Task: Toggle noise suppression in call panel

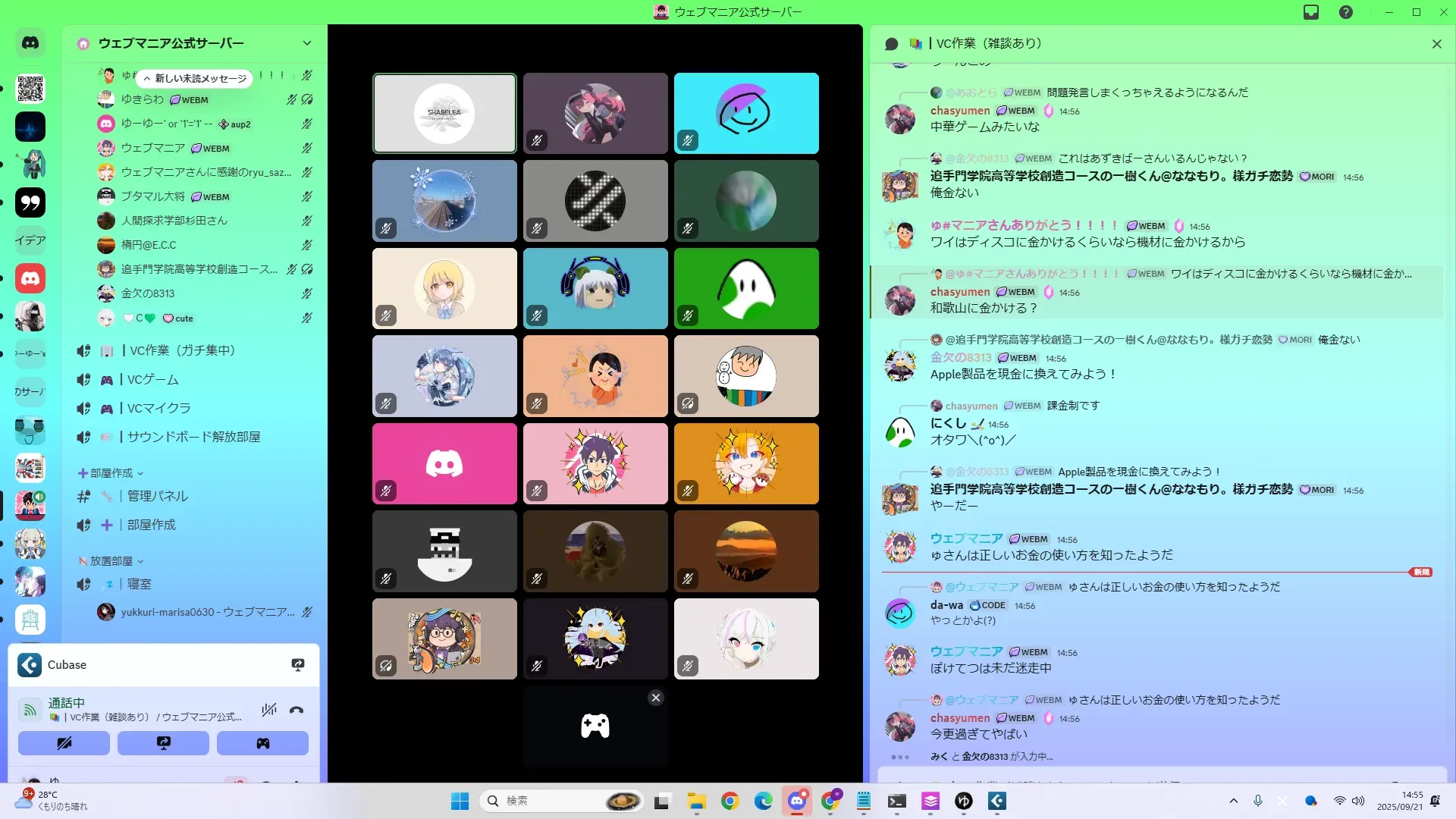Action: coord(268,710)
